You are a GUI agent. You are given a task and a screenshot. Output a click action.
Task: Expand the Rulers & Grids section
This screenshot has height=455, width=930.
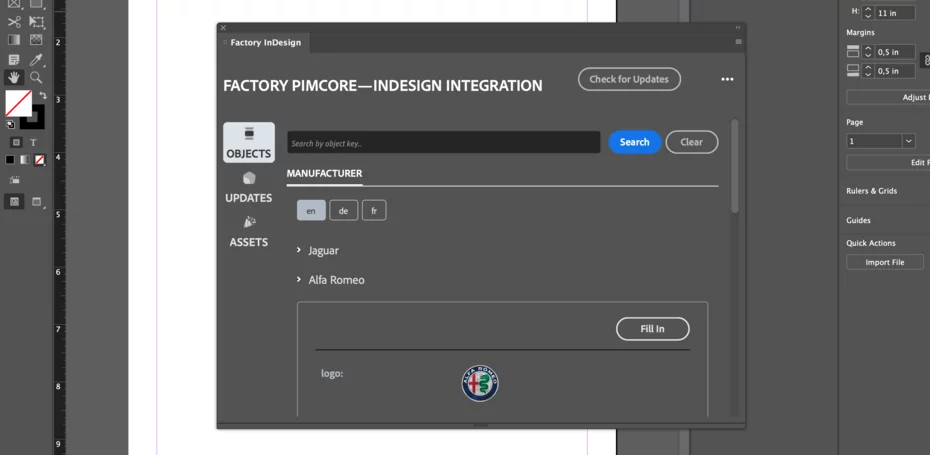pyautogui.click(x=871, y=191)
